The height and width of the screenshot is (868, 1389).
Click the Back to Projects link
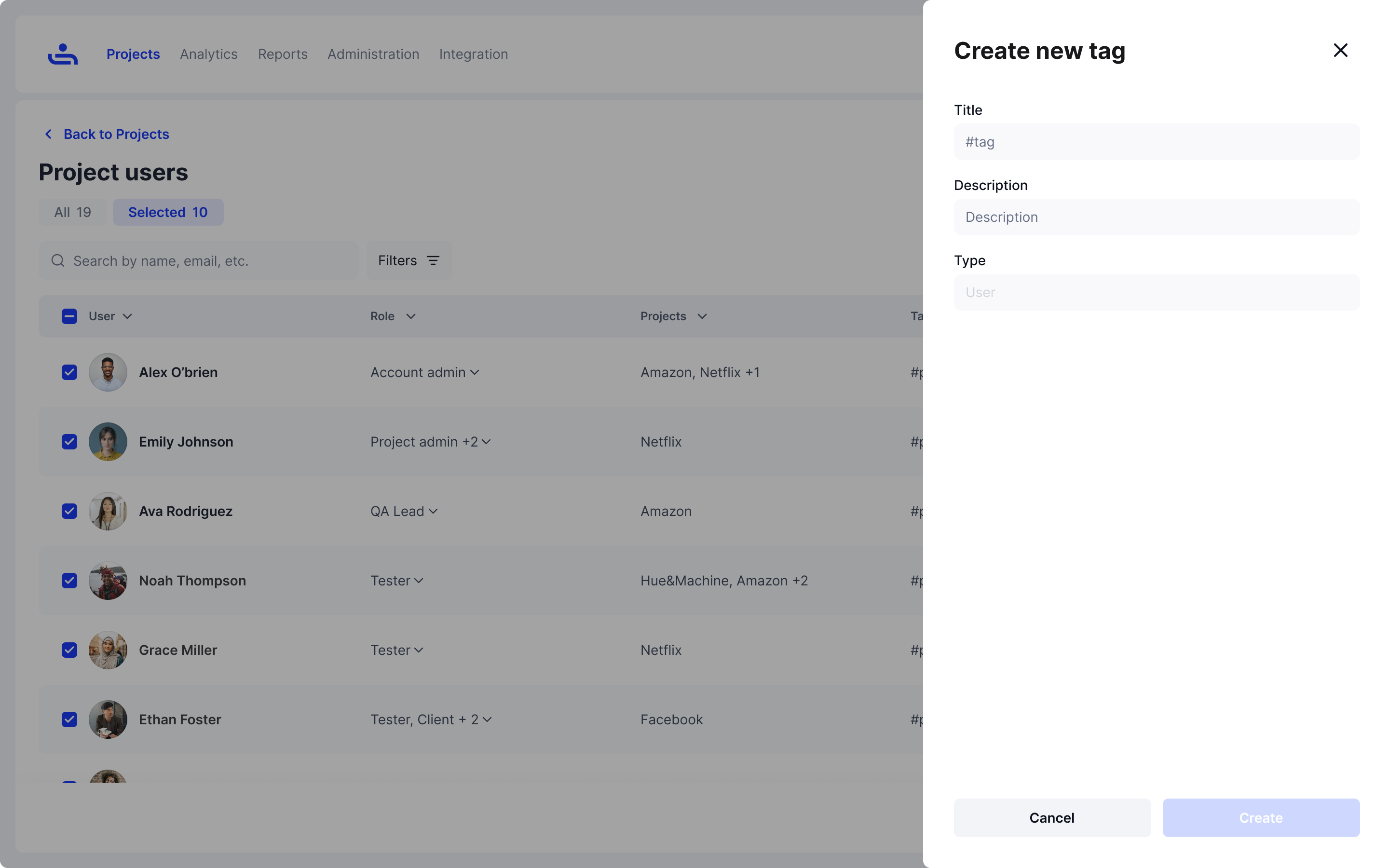tap(116, 134)
